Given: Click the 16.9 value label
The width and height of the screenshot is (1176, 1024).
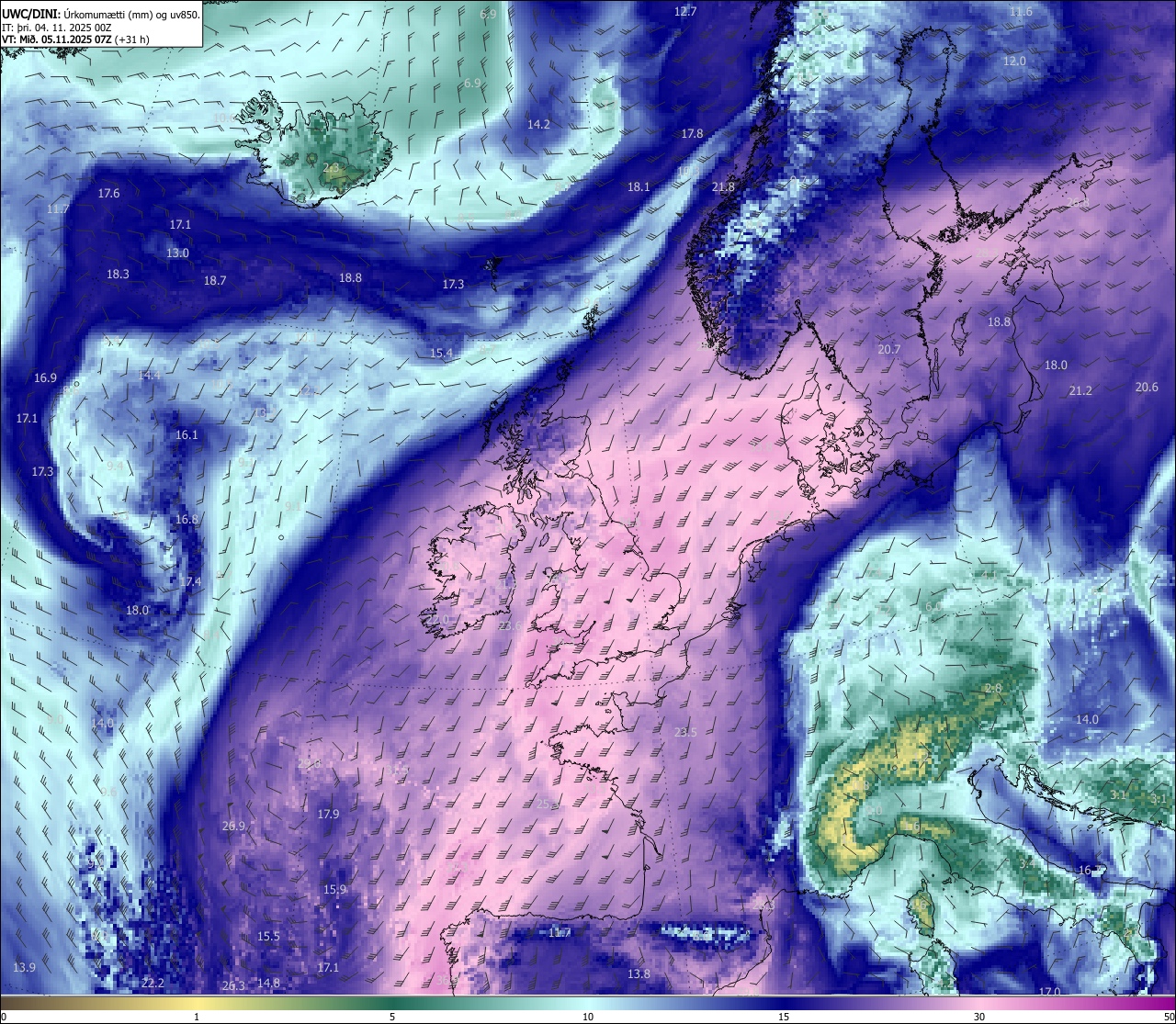Looking at the screenshot, I should (45, 378).
